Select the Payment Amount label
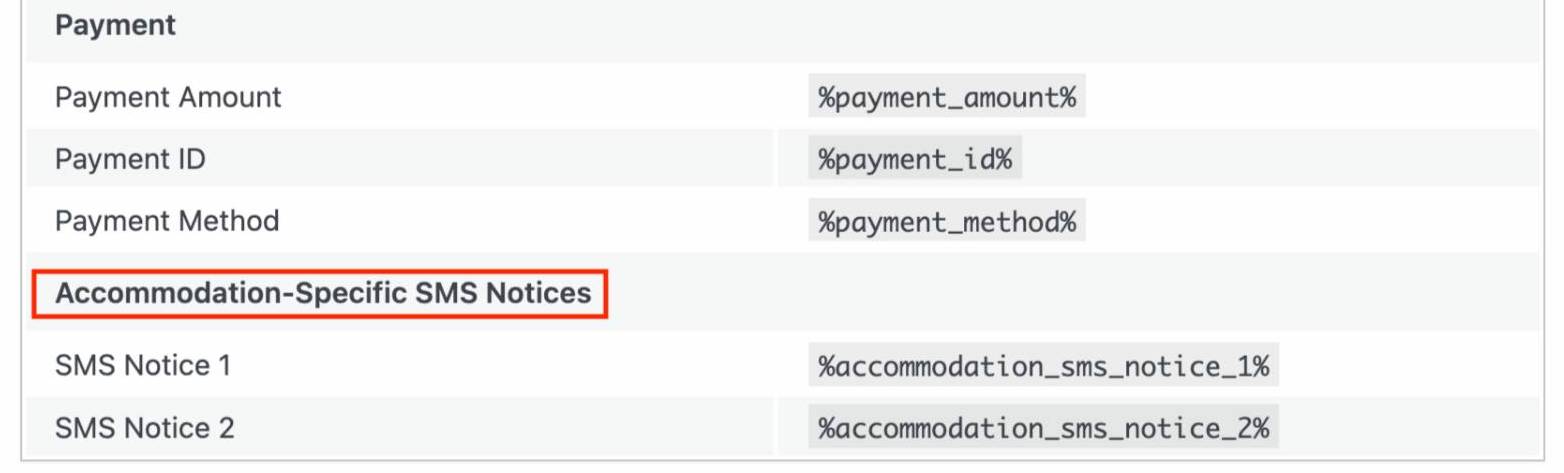Screen dimensions: 1564x473 click(168, 97)
